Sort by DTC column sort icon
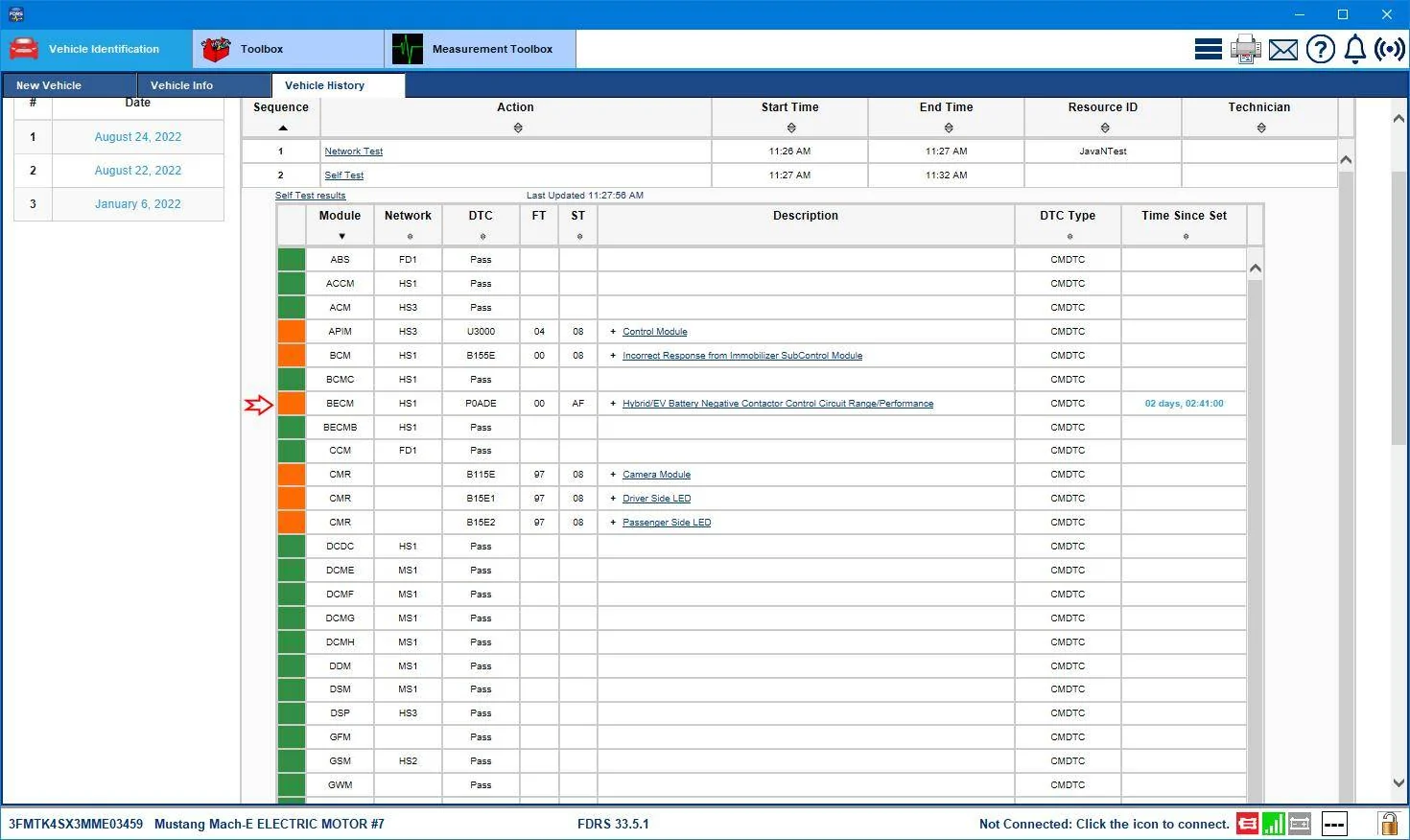Image resolution: width=1410 pixels, height=840 pixels. (x=482, y=237)
